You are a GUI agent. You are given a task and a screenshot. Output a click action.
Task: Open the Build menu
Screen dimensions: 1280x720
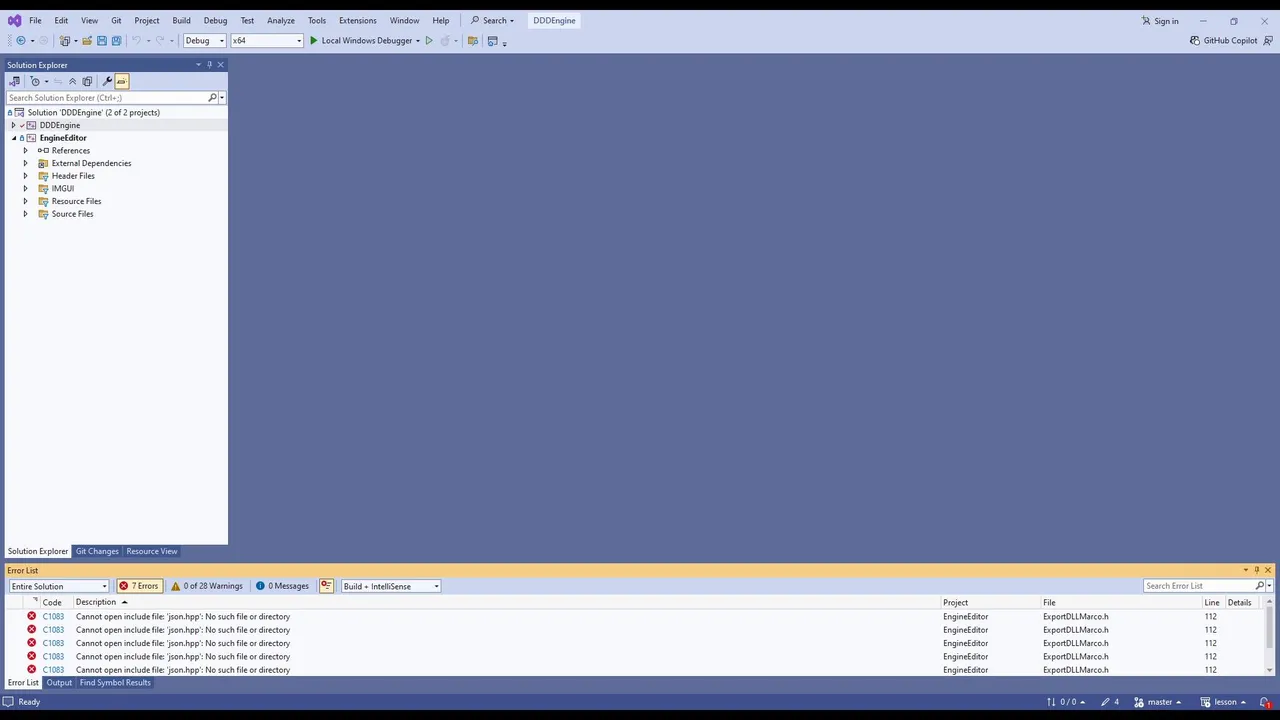[x=181, y=21]
